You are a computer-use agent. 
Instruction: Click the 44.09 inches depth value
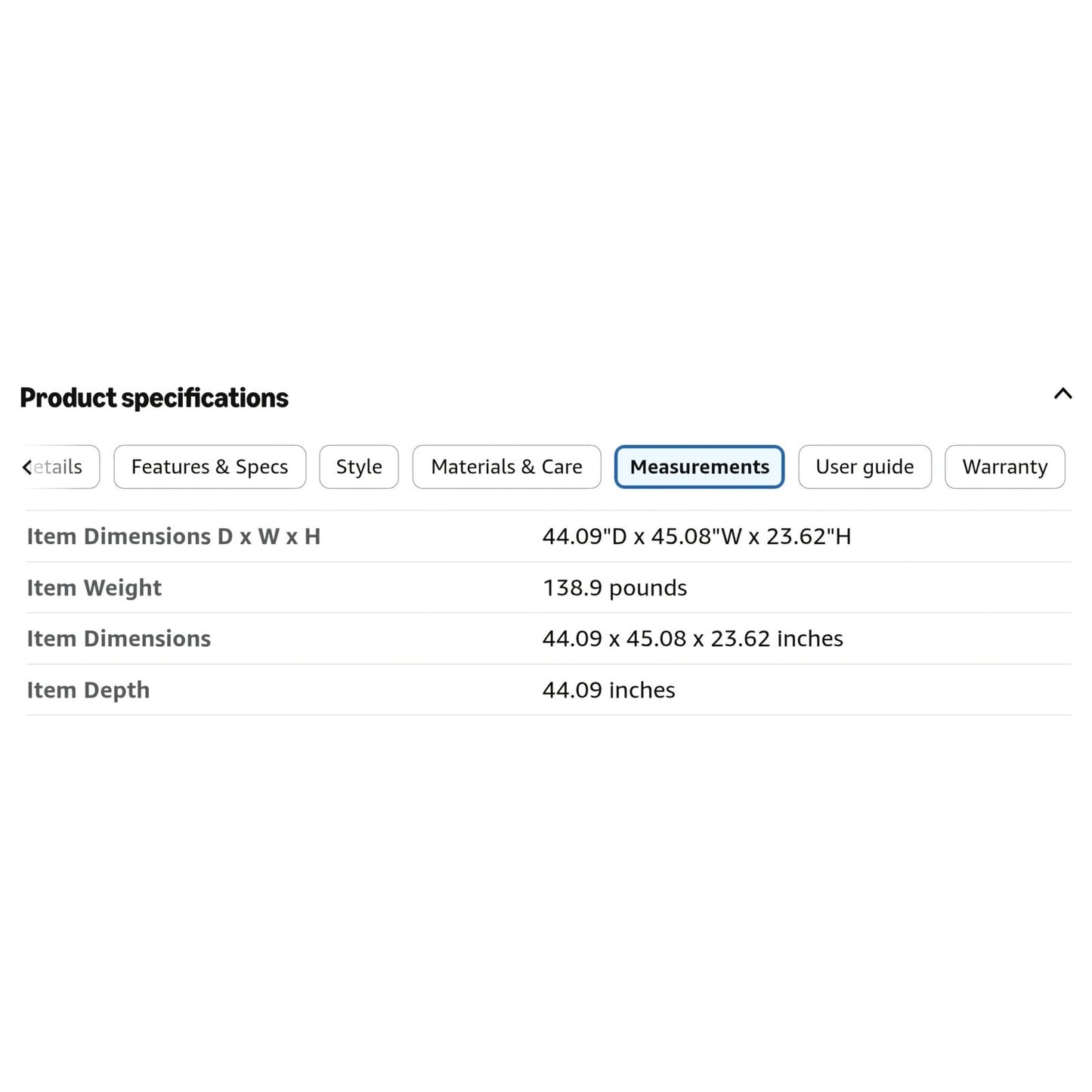(609, 690)
